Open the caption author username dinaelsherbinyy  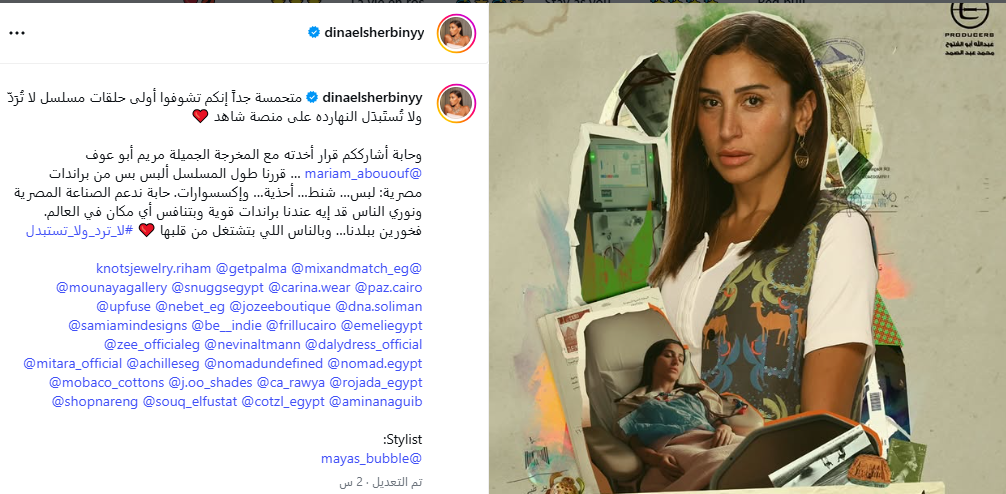(x=372, y=98)
